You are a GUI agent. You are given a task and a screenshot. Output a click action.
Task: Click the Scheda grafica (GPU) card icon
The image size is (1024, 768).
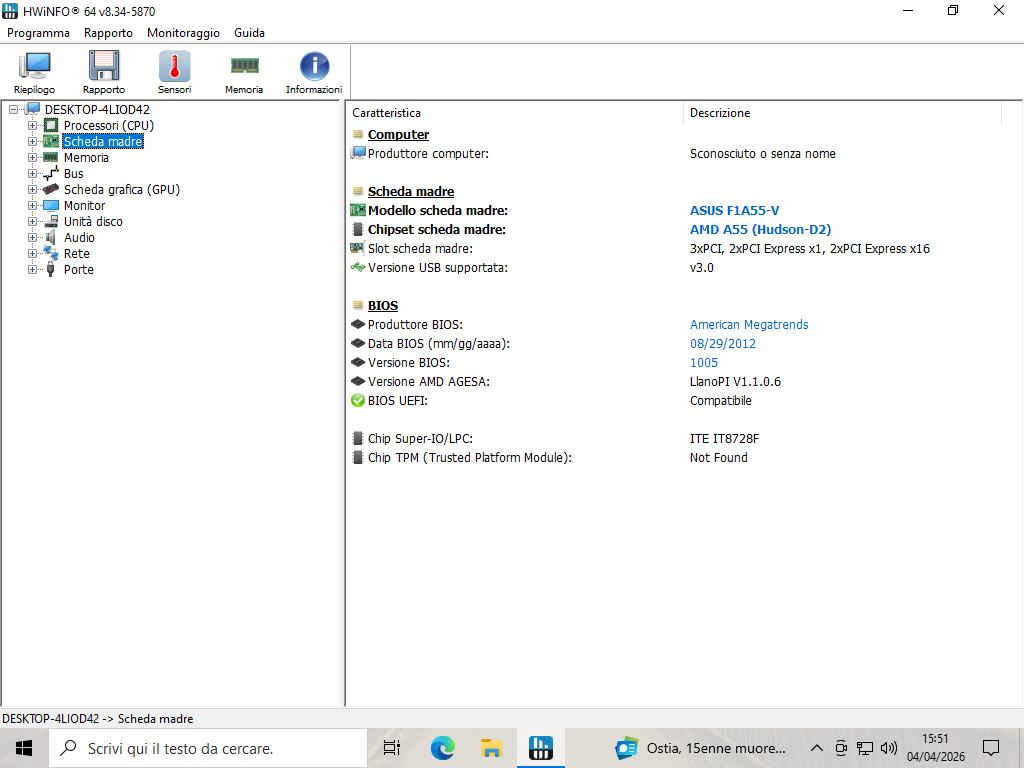point(51,189)
